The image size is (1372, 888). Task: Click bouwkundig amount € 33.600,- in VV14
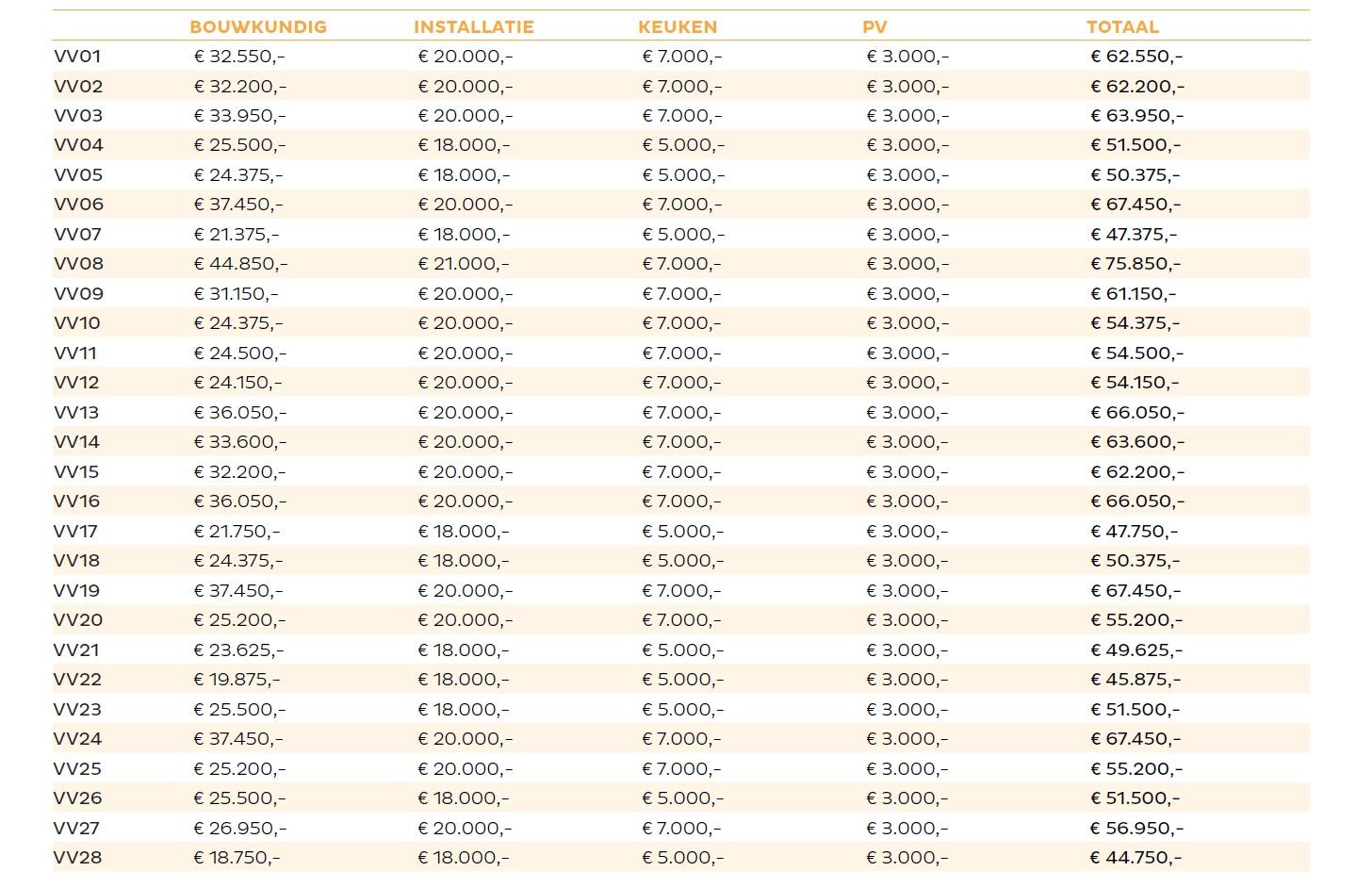click(x=239, y=442)
